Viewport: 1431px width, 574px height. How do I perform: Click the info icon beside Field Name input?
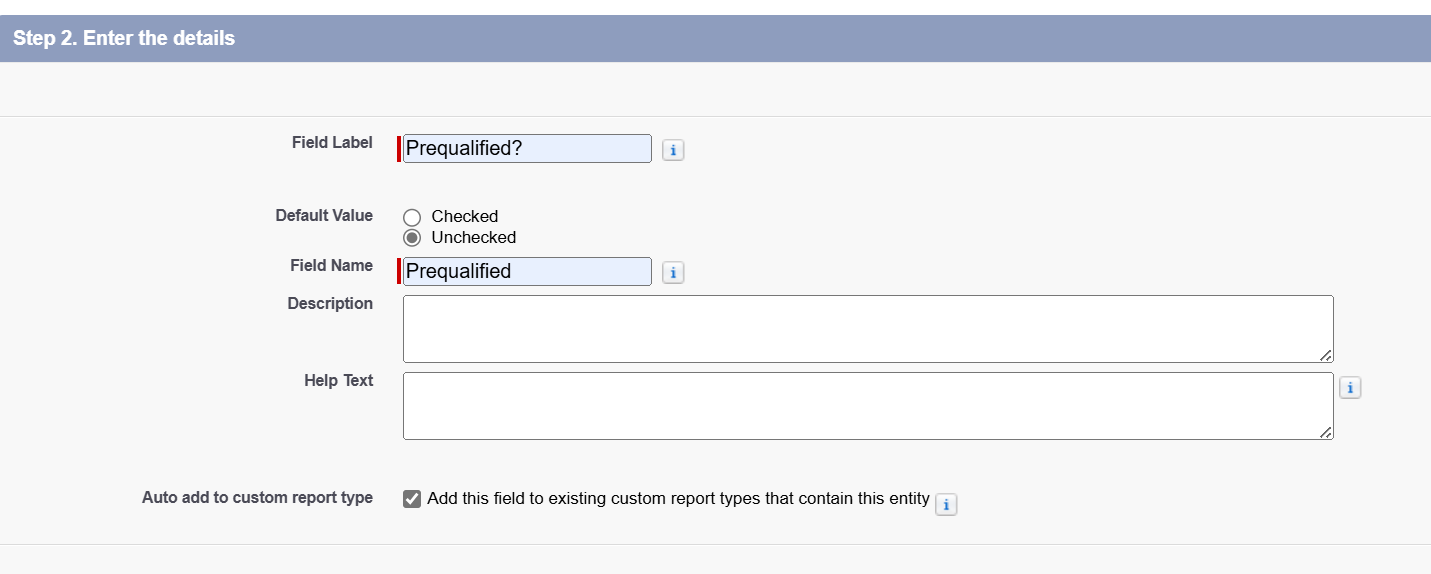coord(673,273)
